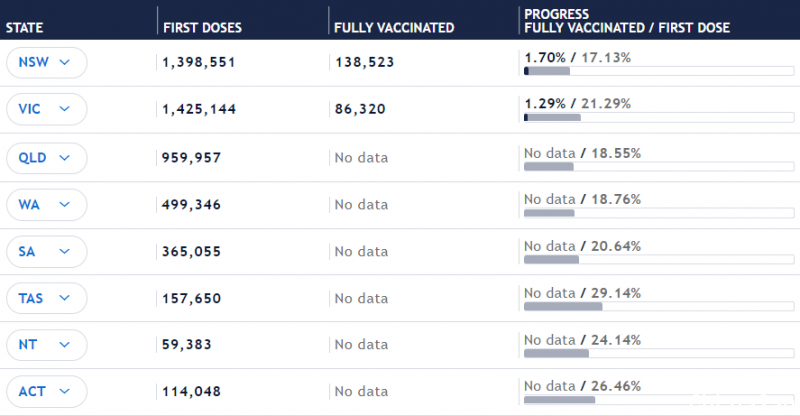Select NT first doses value 59,383
Image resolution: width=800 pixels, height=416 pixels.
pos(186,345)
